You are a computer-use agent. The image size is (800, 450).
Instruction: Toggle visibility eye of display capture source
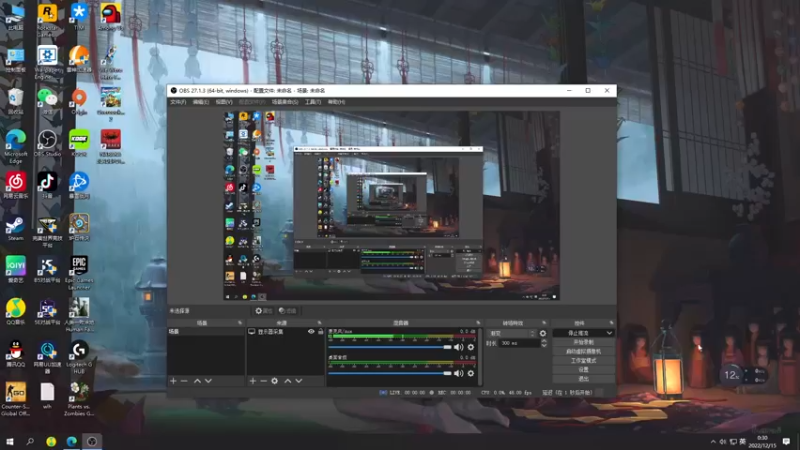point(311,332)
